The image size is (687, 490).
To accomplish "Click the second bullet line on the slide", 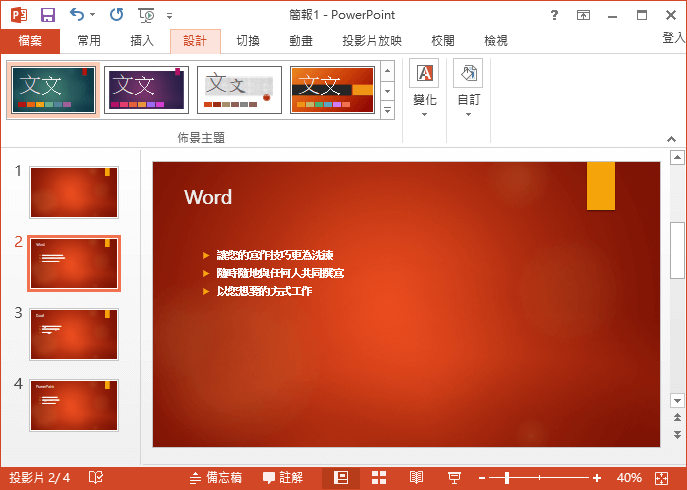I will click(280, 273).
